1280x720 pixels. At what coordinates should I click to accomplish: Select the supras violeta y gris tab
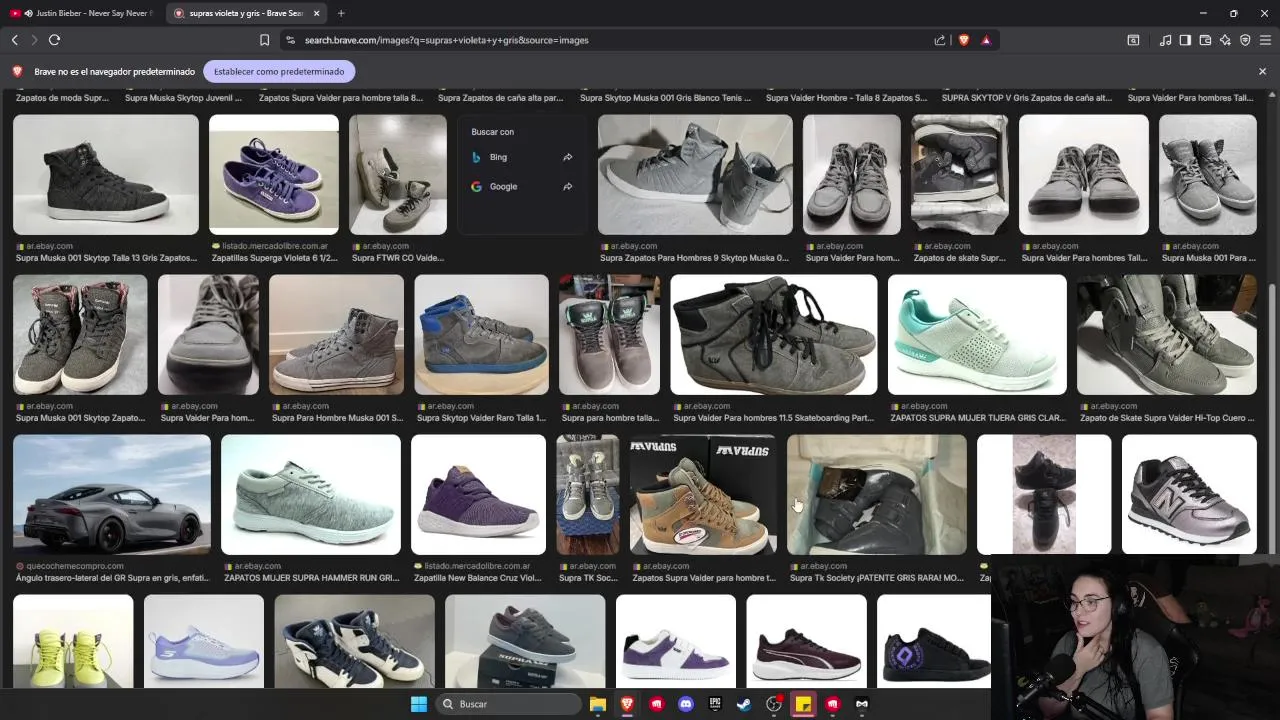246,13
